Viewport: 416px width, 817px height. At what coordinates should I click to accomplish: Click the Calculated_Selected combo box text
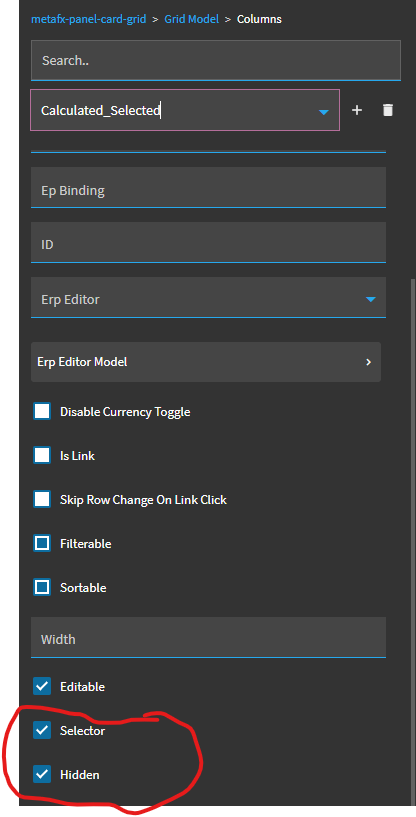[101, 110]
